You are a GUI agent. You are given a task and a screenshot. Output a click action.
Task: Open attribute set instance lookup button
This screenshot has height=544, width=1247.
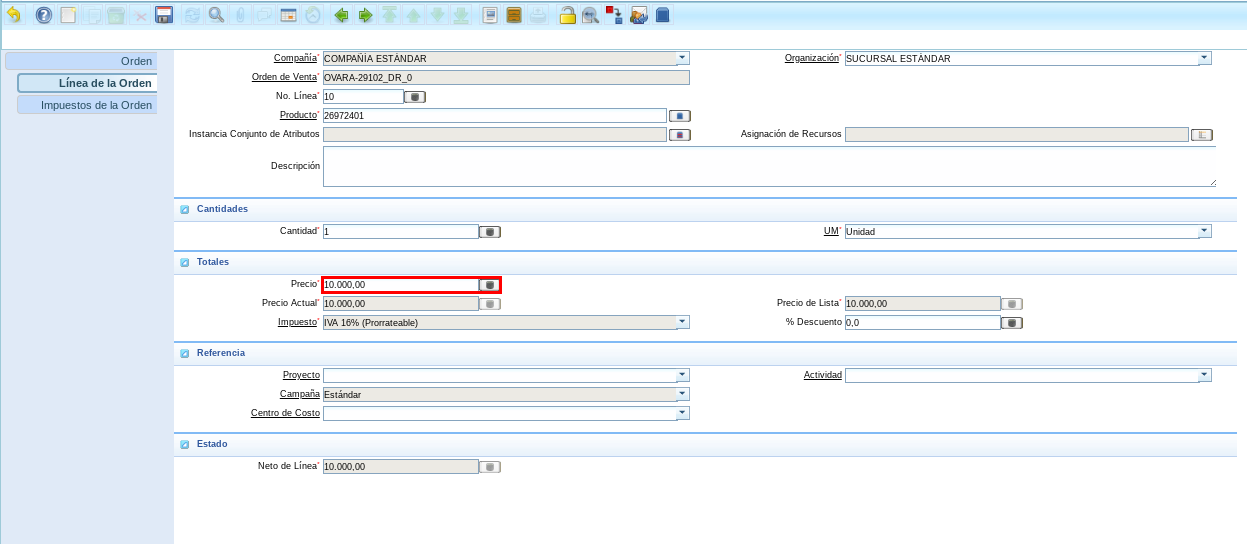(680, 135)
